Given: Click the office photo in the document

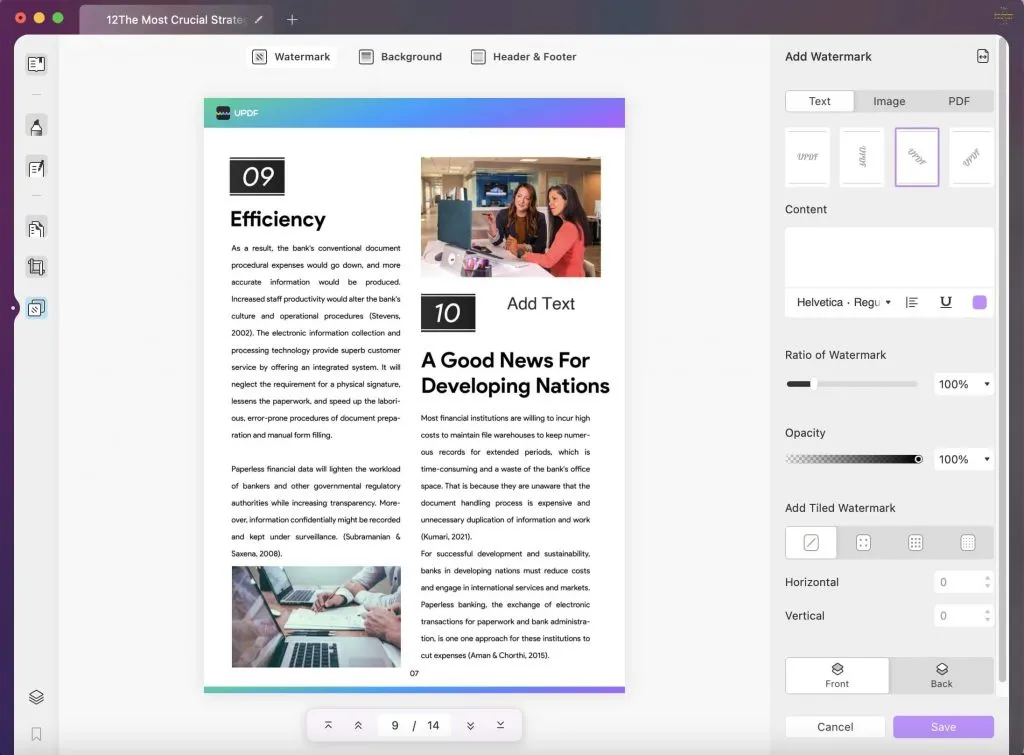Looking at the screenshot, I should [x=511, y=217].
